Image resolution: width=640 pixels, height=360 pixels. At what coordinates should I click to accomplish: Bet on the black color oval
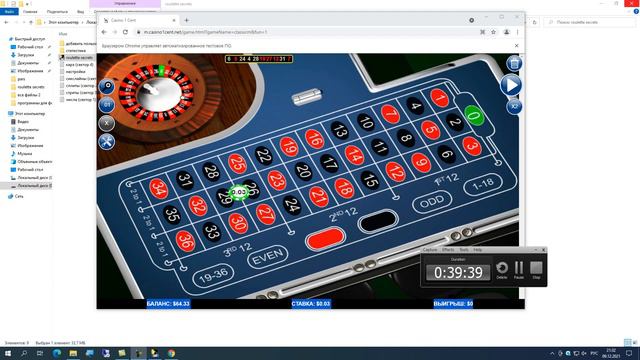click(378, 221)
